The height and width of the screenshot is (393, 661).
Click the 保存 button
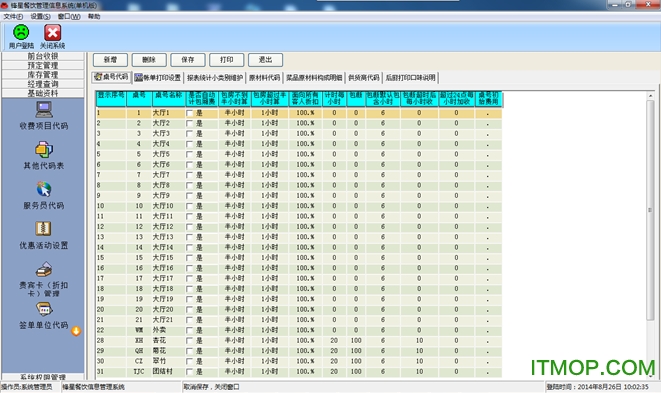(x=188, y=60)
